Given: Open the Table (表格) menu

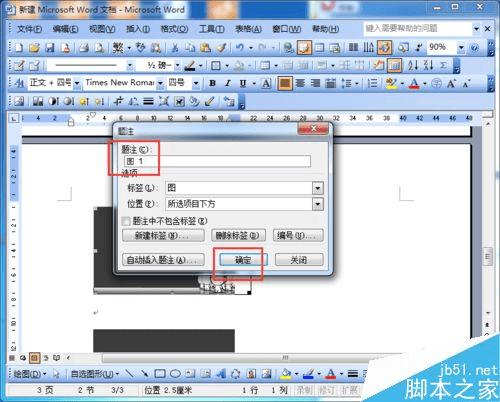Looking at the screenshot, I should click(x=248, y=29).
